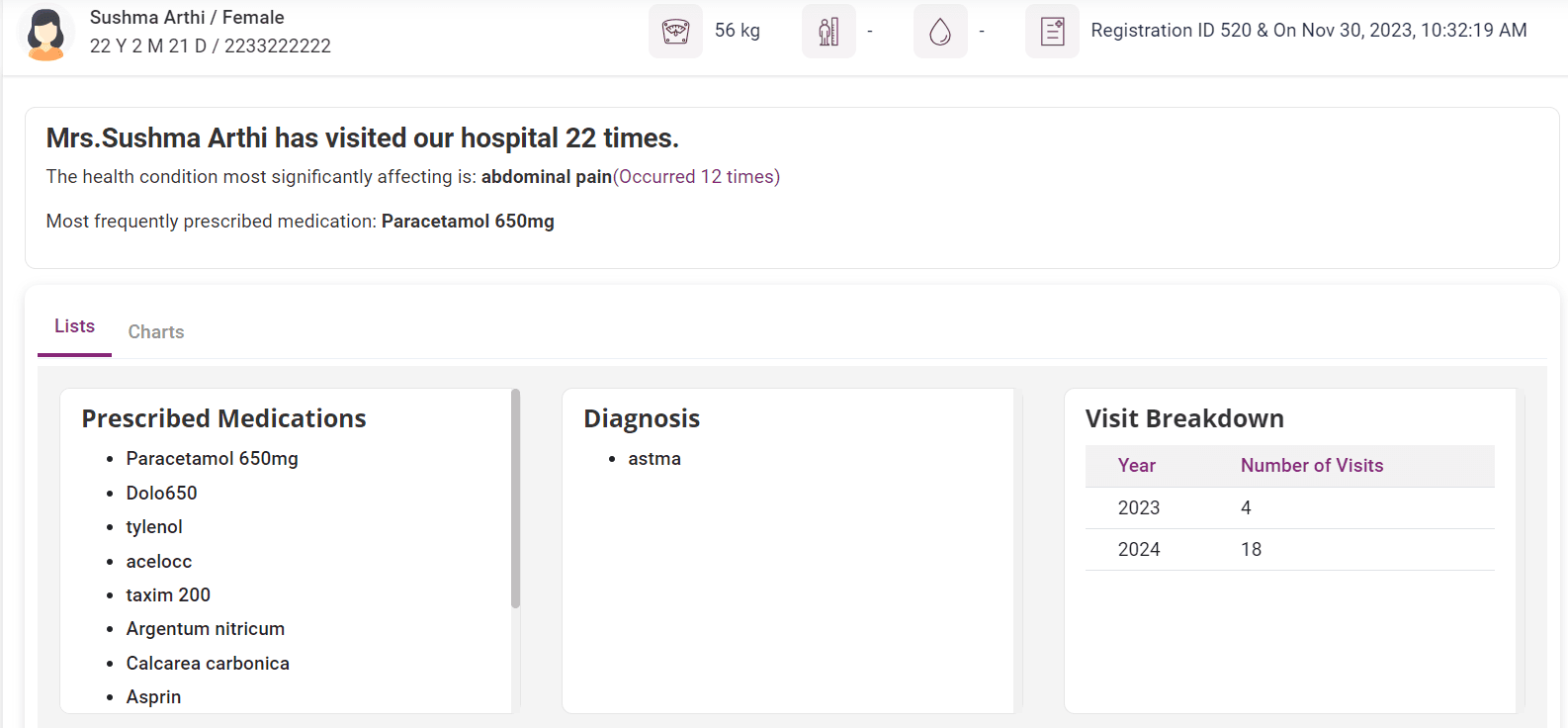Click the Prescribed Medications scrollbar
Viewport: 1568px width, 728px height.
tap(515, 499)
